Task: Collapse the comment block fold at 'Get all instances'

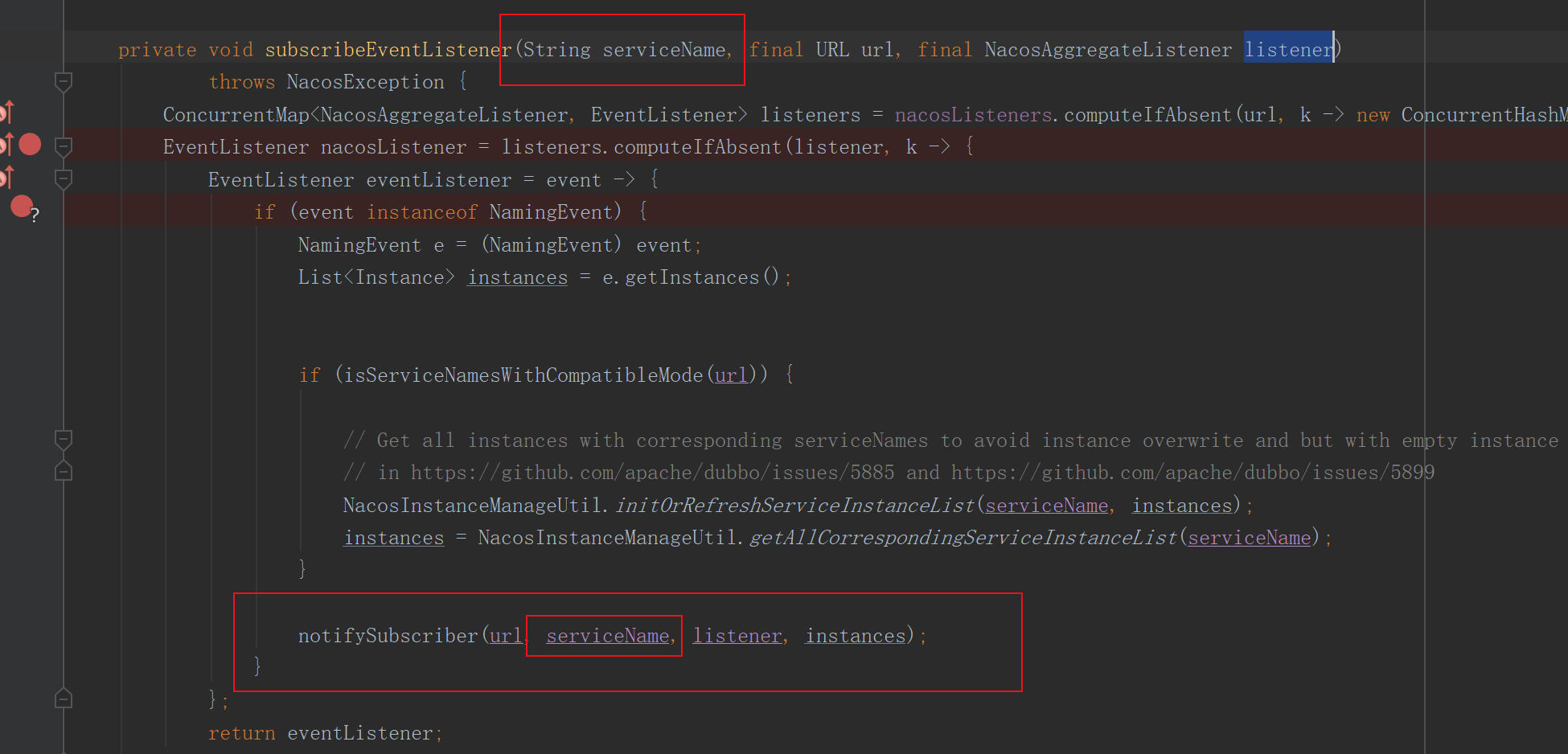Action: click(x=64, y=439)
